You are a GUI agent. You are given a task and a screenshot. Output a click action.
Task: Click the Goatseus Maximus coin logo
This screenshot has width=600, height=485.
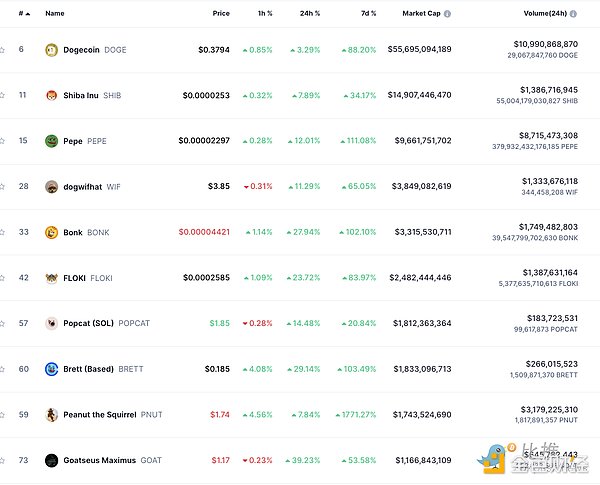[x=51, y=460]
